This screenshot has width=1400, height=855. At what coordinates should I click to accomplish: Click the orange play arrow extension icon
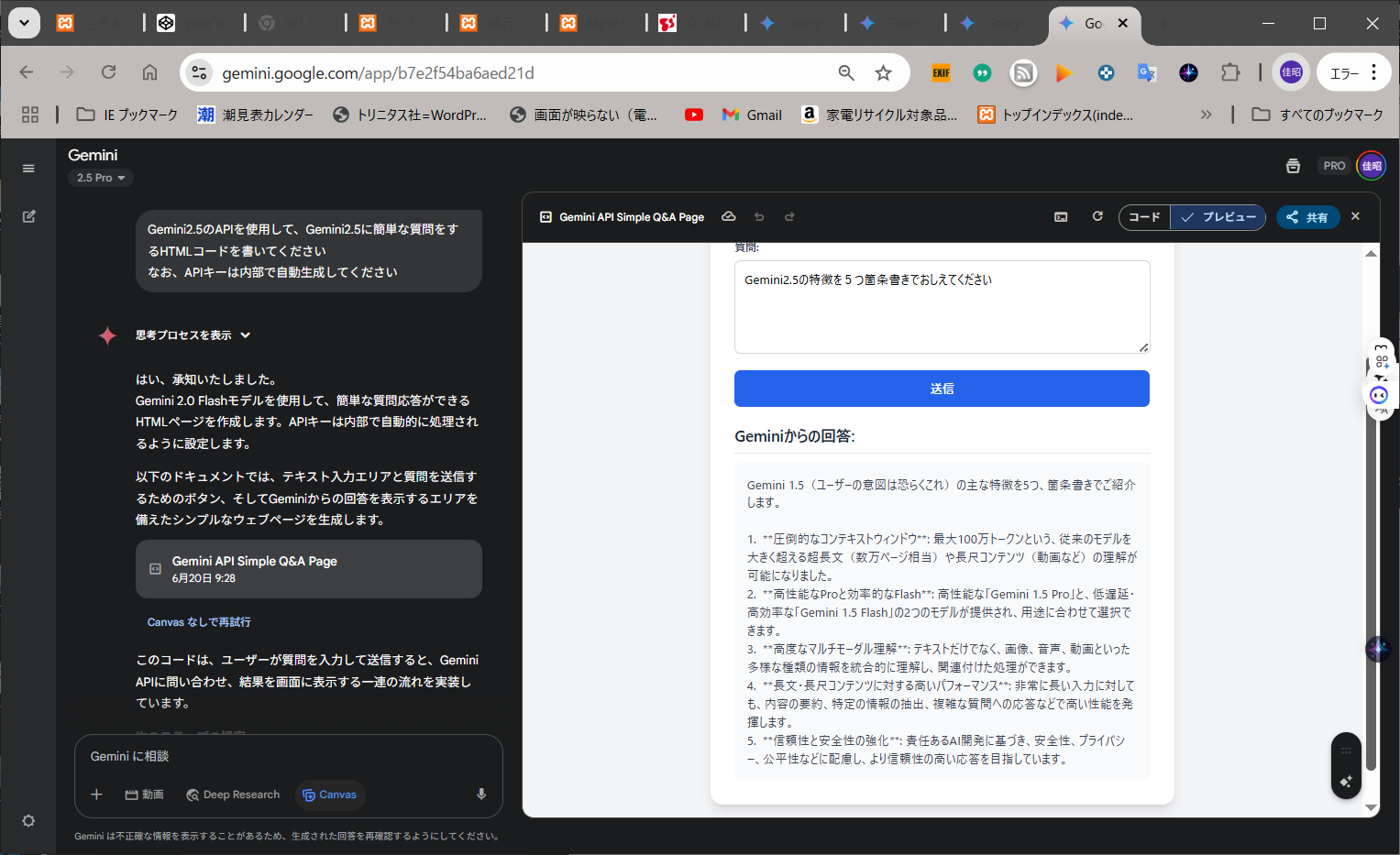point(1064,73)
